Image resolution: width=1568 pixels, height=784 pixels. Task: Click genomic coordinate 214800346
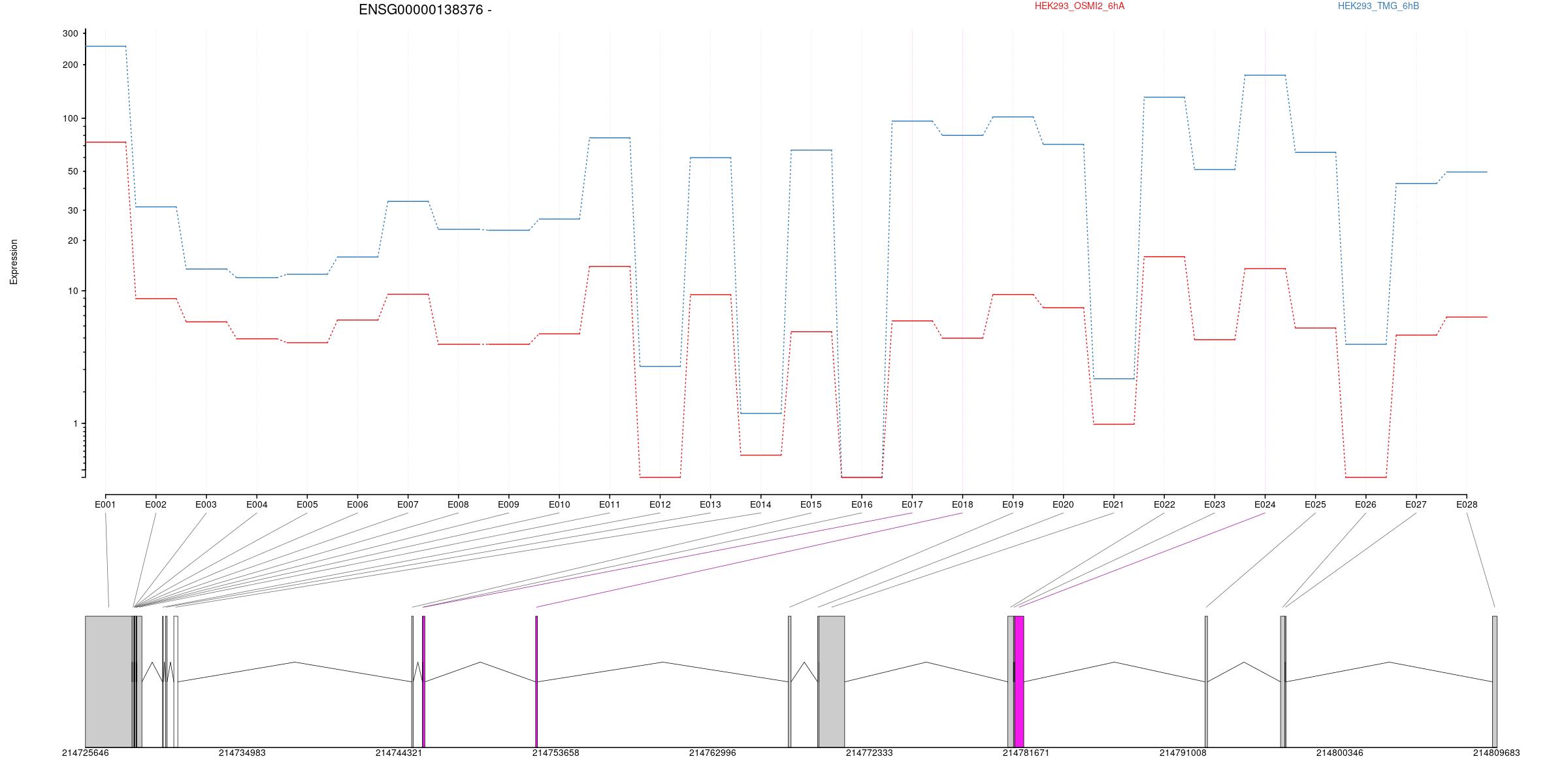point(1340,753)
